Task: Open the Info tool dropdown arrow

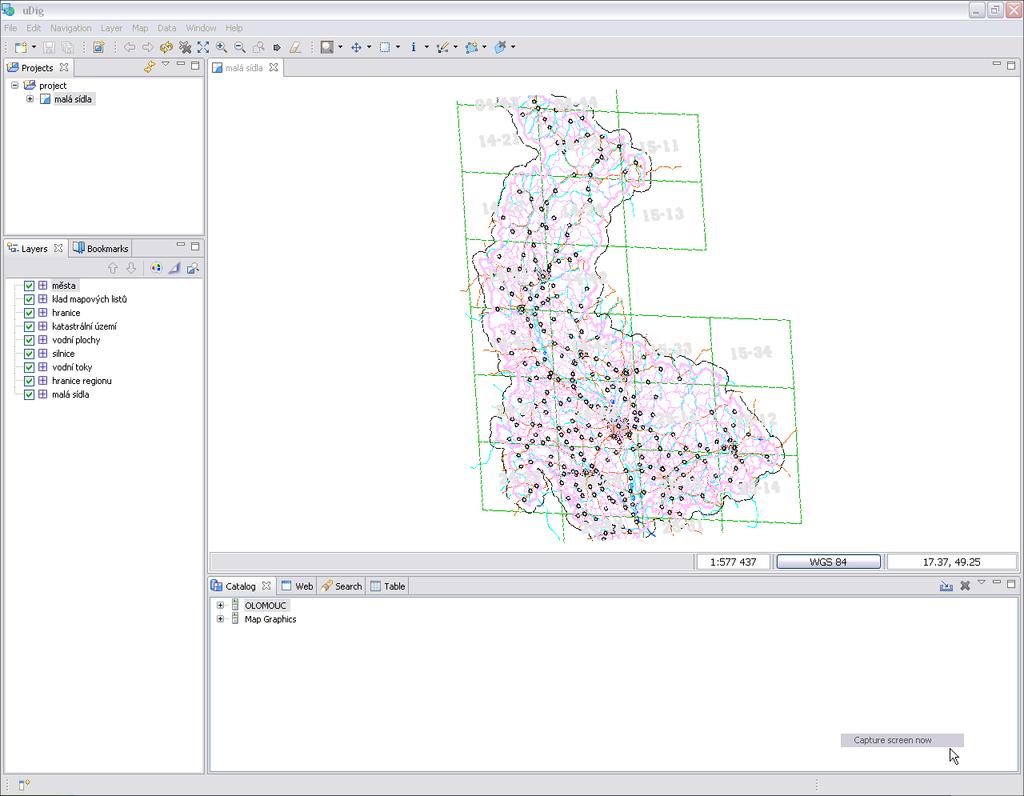Action: pos(426,47)
